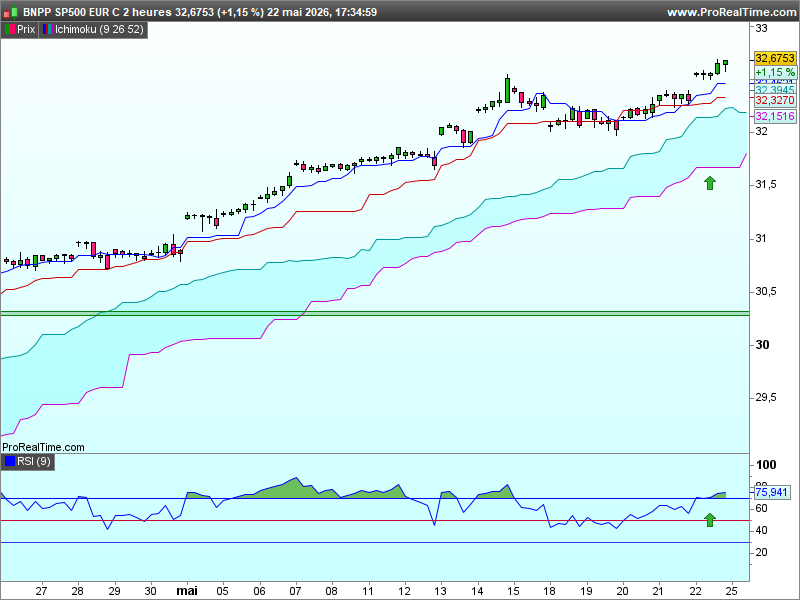Screen dimensions: 800x600
Task: Click the www.ProRealTime.com link
Action: tap(731, 12)
